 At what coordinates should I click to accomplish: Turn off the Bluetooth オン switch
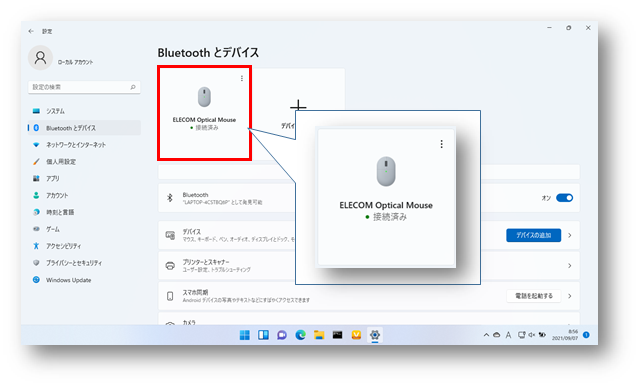click(x=564, y=198)
